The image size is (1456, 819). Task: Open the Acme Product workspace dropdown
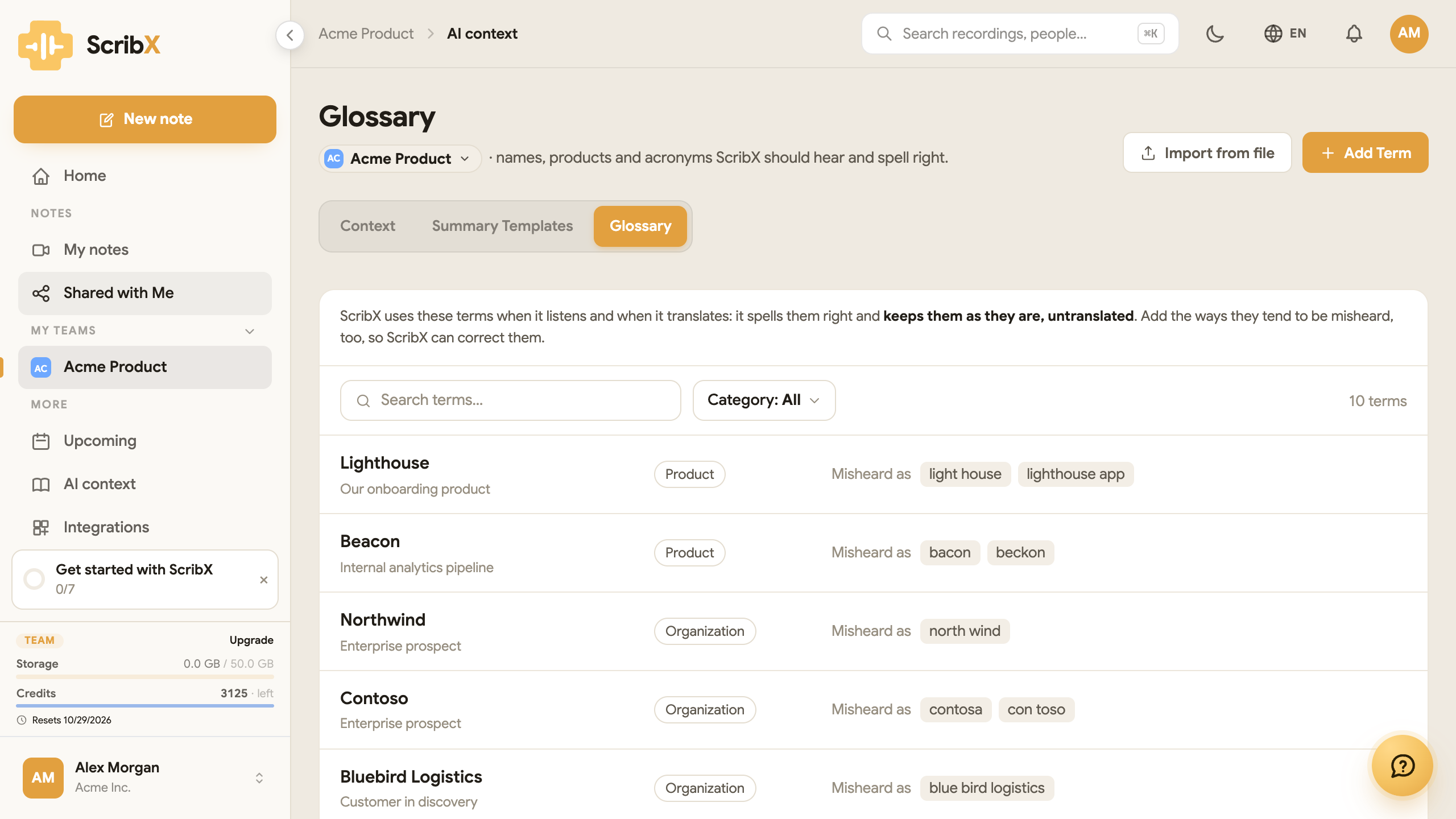(400, 159)
